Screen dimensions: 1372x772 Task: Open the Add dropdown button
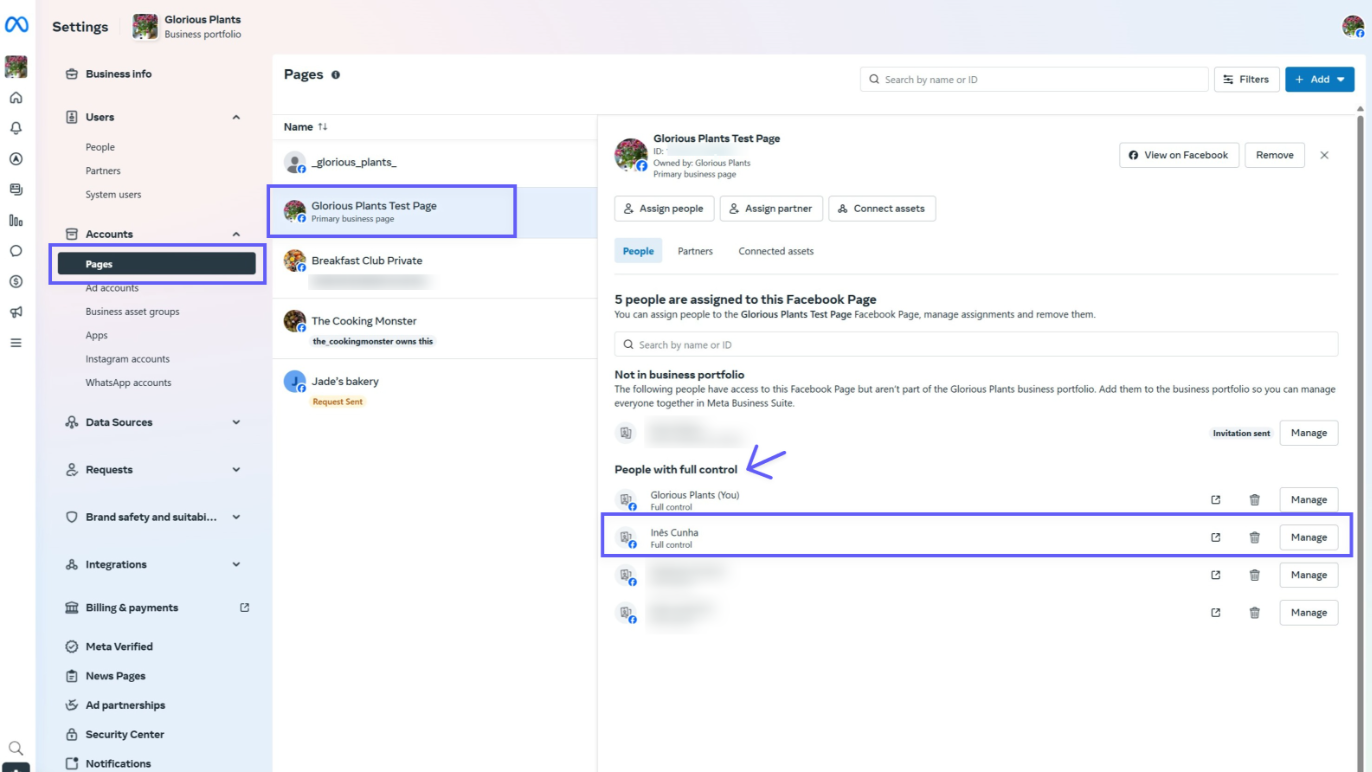click(x=1319, y=79)
